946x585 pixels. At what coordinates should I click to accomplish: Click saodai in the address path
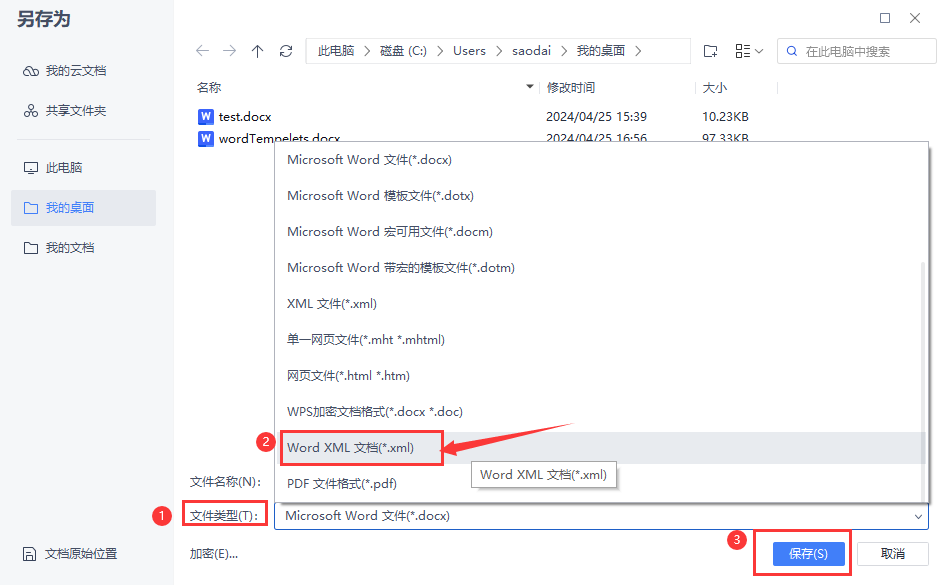pyautogui.click(x=532, y=51)
